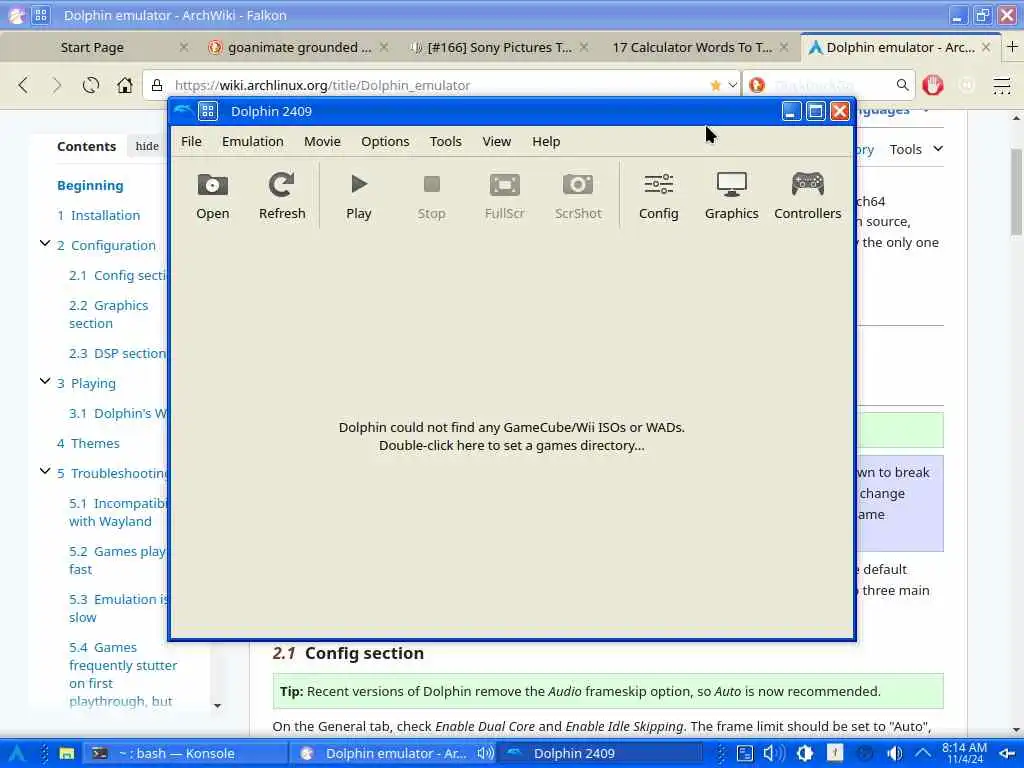Collapse the '5 Troubleshooting' section
Screen dimensions: 1024x768
point(45,471)
